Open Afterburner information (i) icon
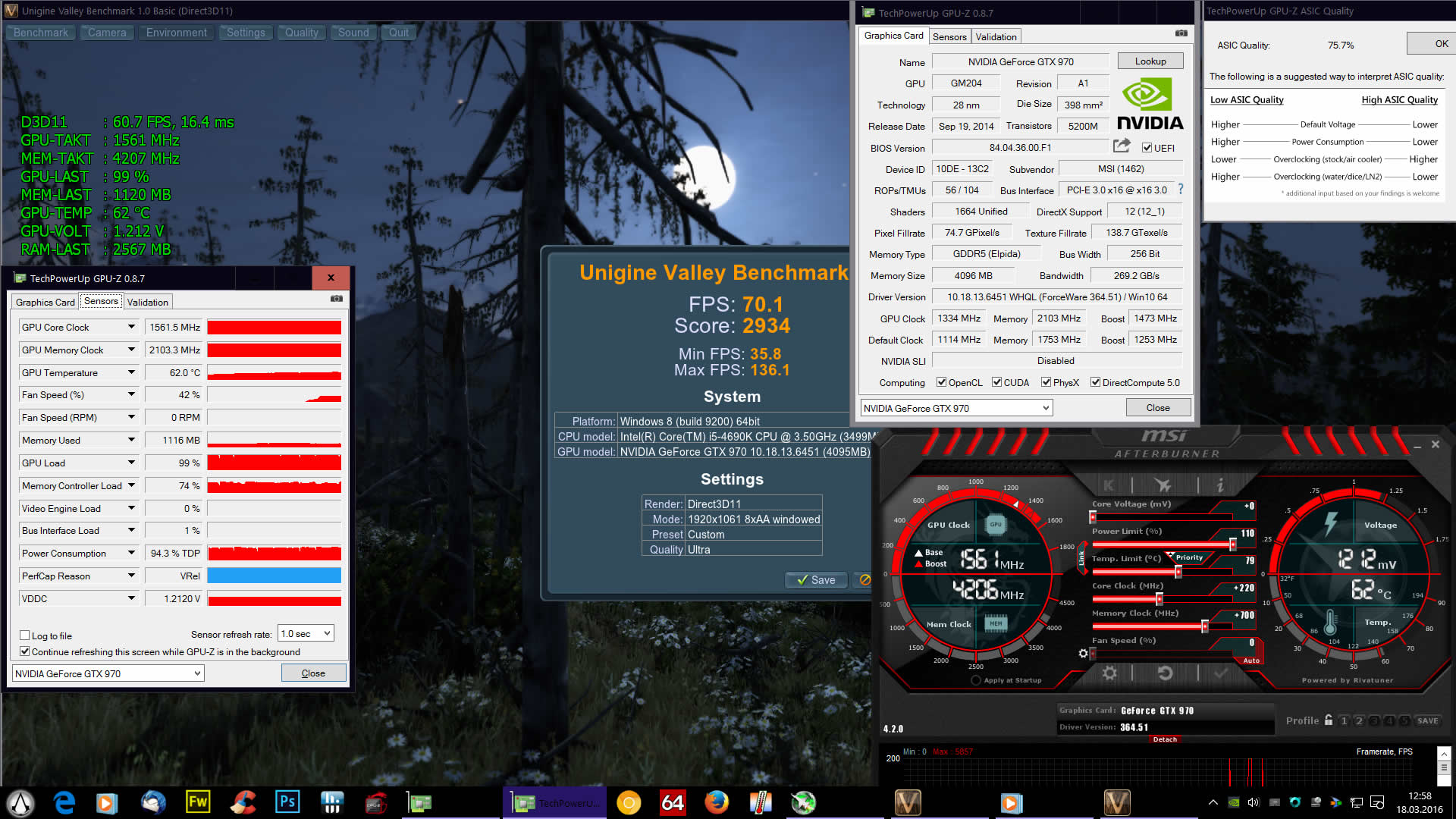This screenshot has width=1456, height=819. (x=1219, y=485)
